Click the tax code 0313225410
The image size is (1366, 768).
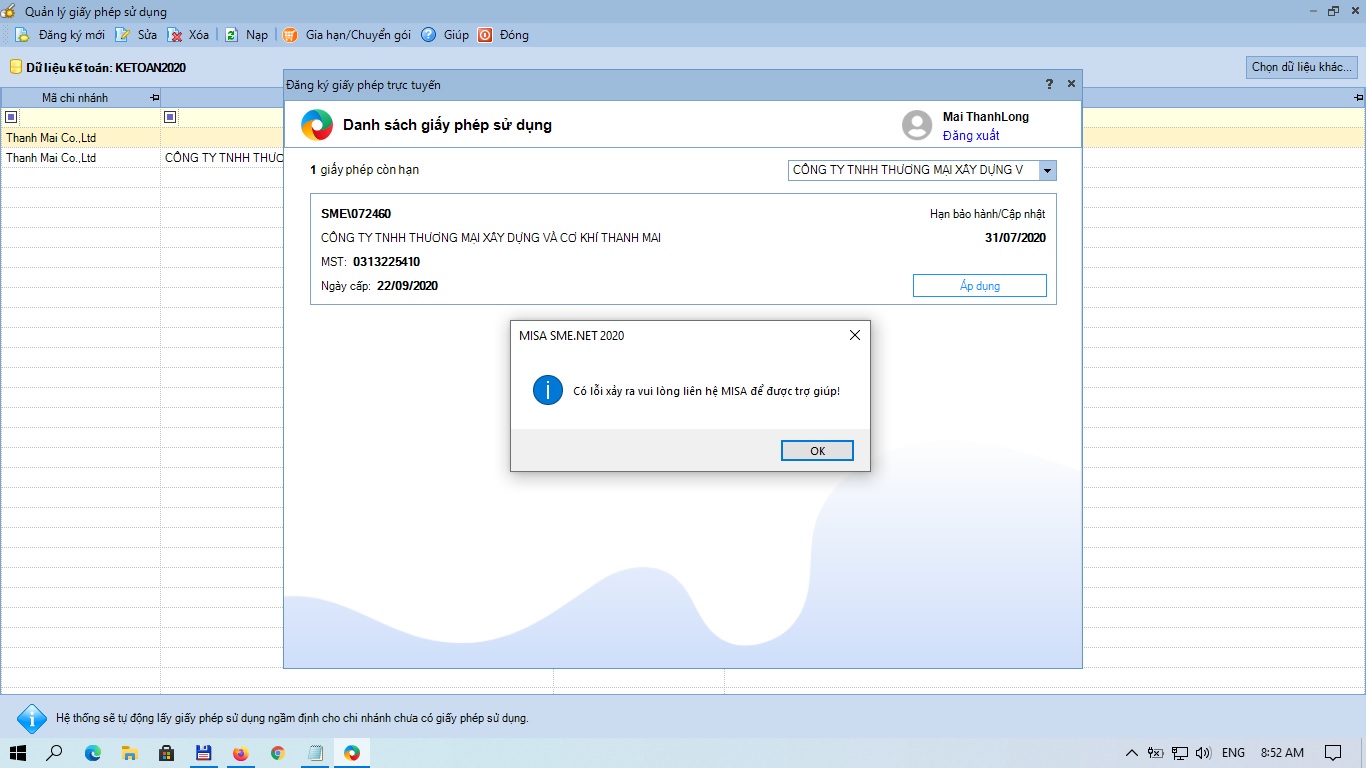[x=386, y=262]
